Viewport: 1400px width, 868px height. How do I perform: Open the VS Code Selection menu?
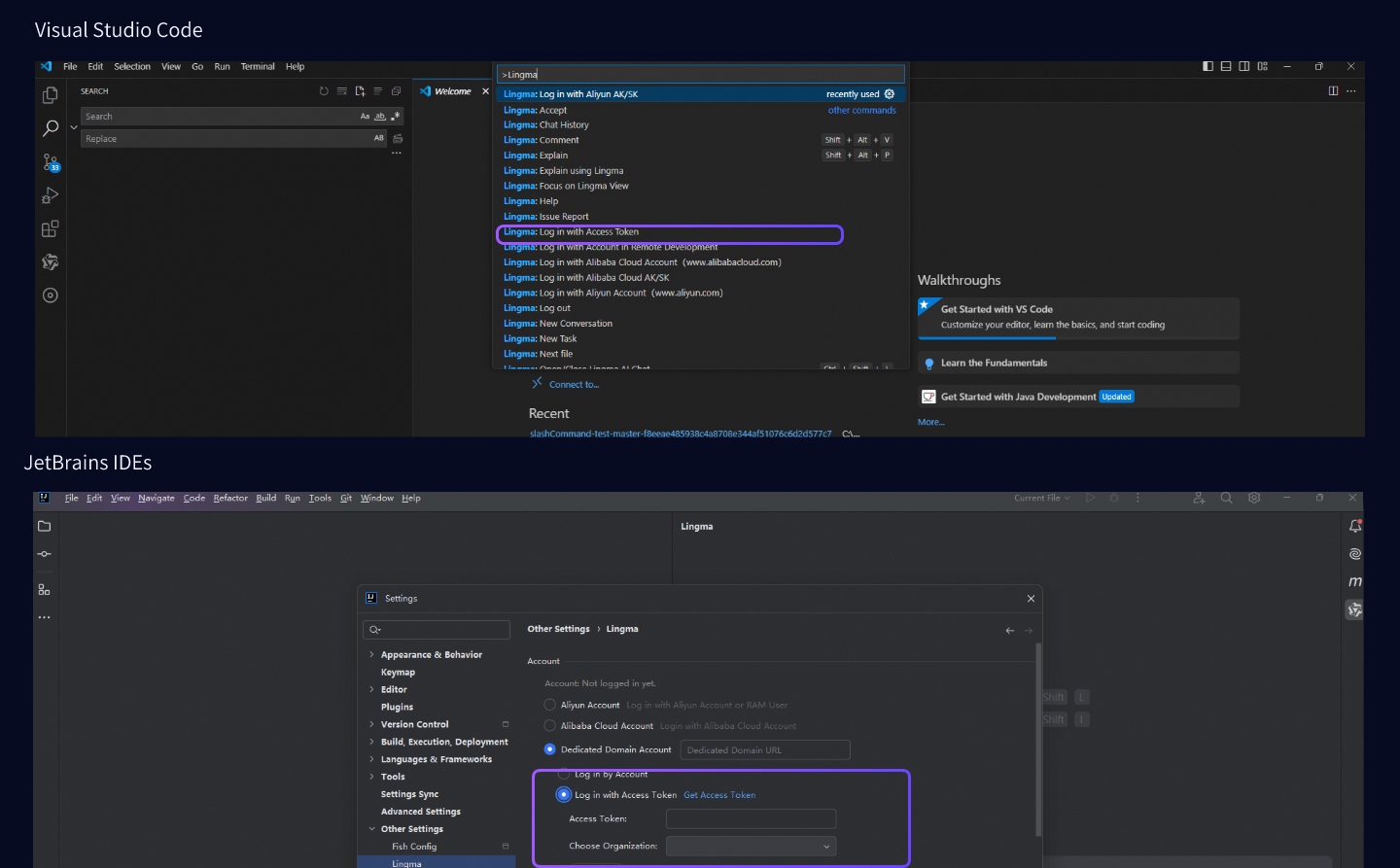(132, 67)
